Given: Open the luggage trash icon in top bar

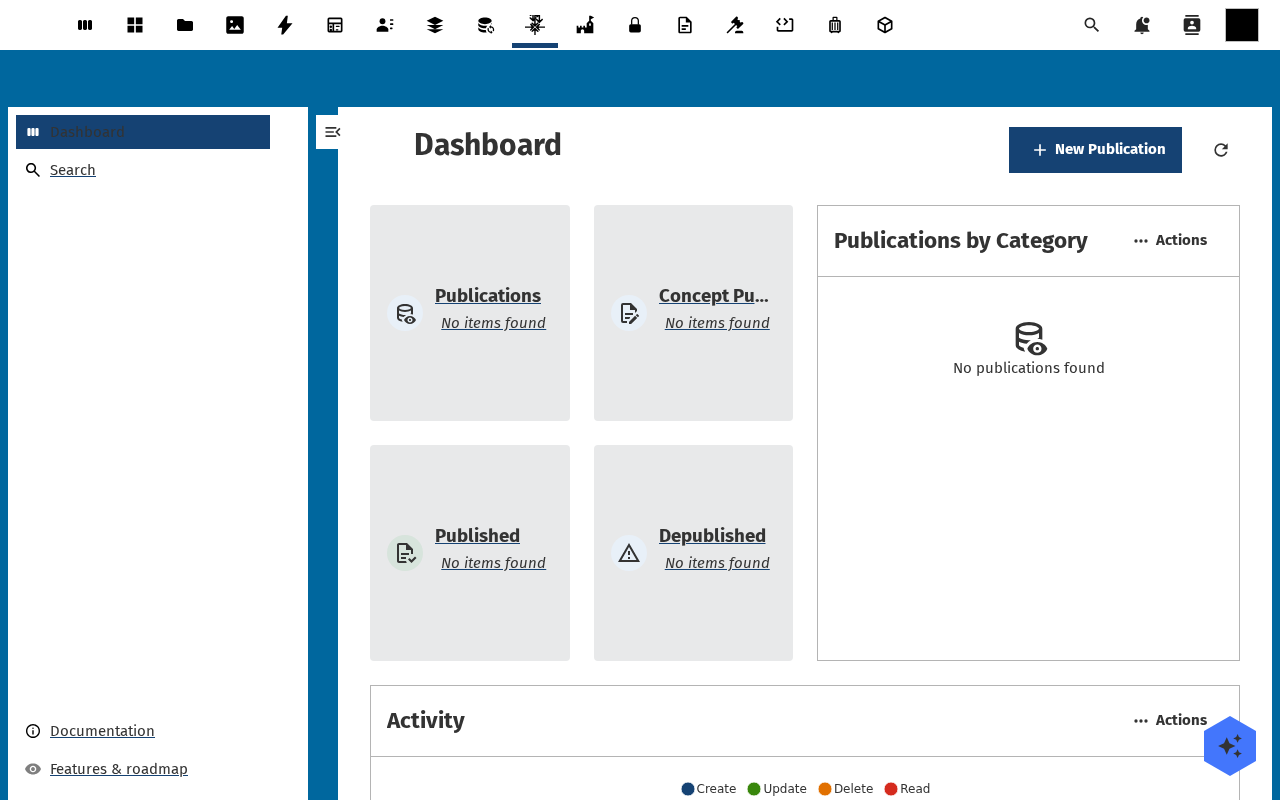Looking at the screenshot, I should [835, 25].
